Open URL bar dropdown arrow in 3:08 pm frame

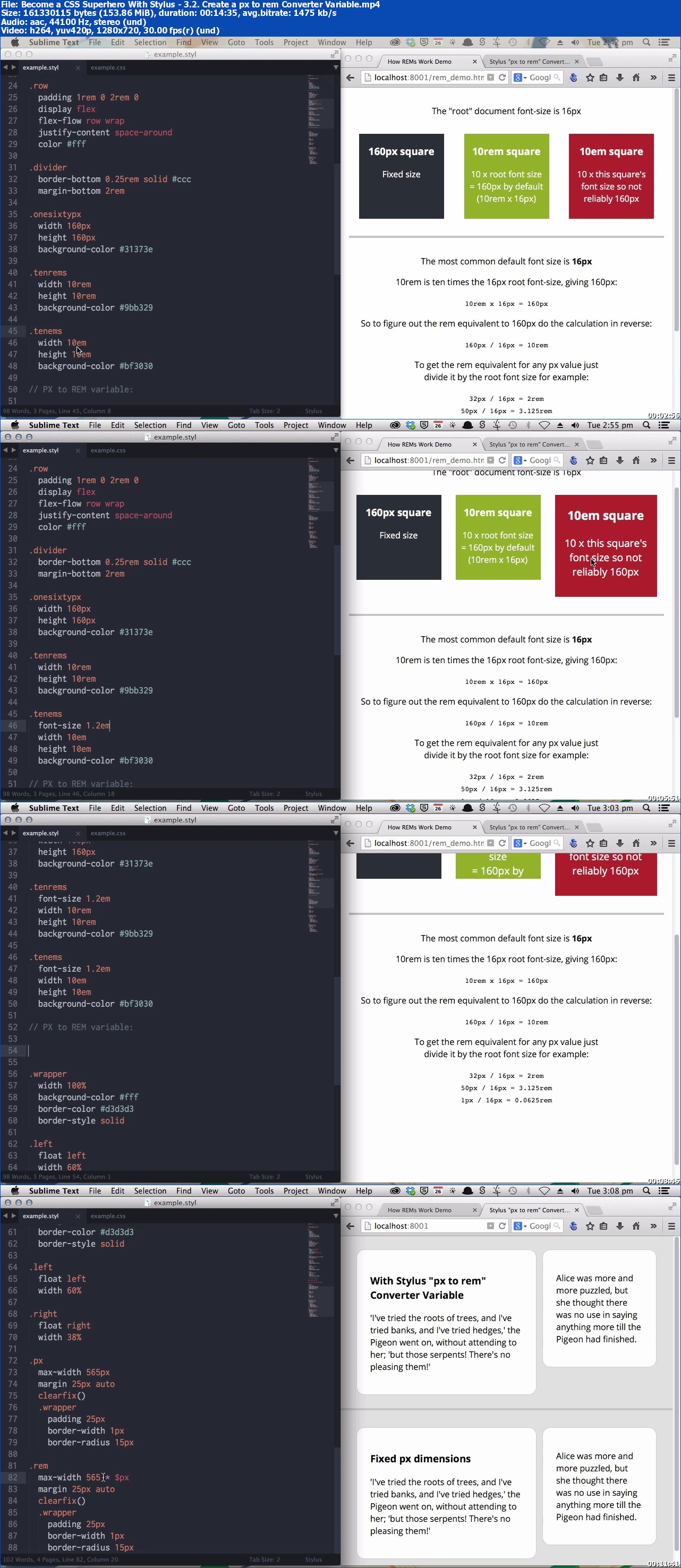click(490, 1226)
